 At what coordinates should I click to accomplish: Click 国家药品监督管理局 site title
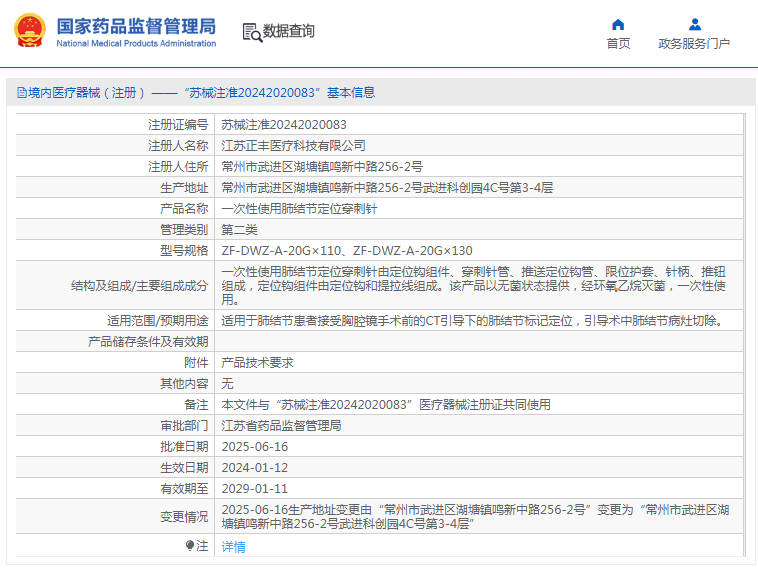[x=136, y=27]
